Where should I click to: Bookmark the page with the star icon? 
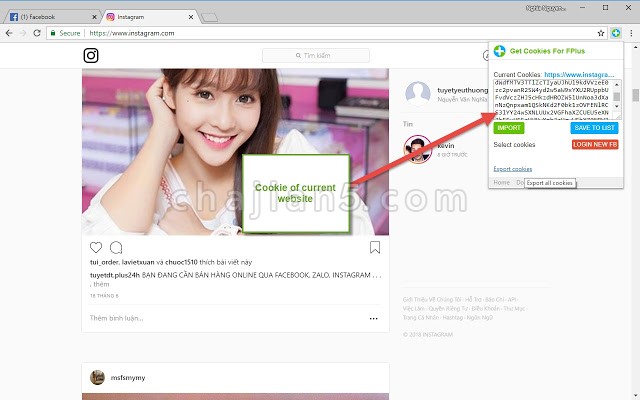pyautogui.click(x=601, y=33)
